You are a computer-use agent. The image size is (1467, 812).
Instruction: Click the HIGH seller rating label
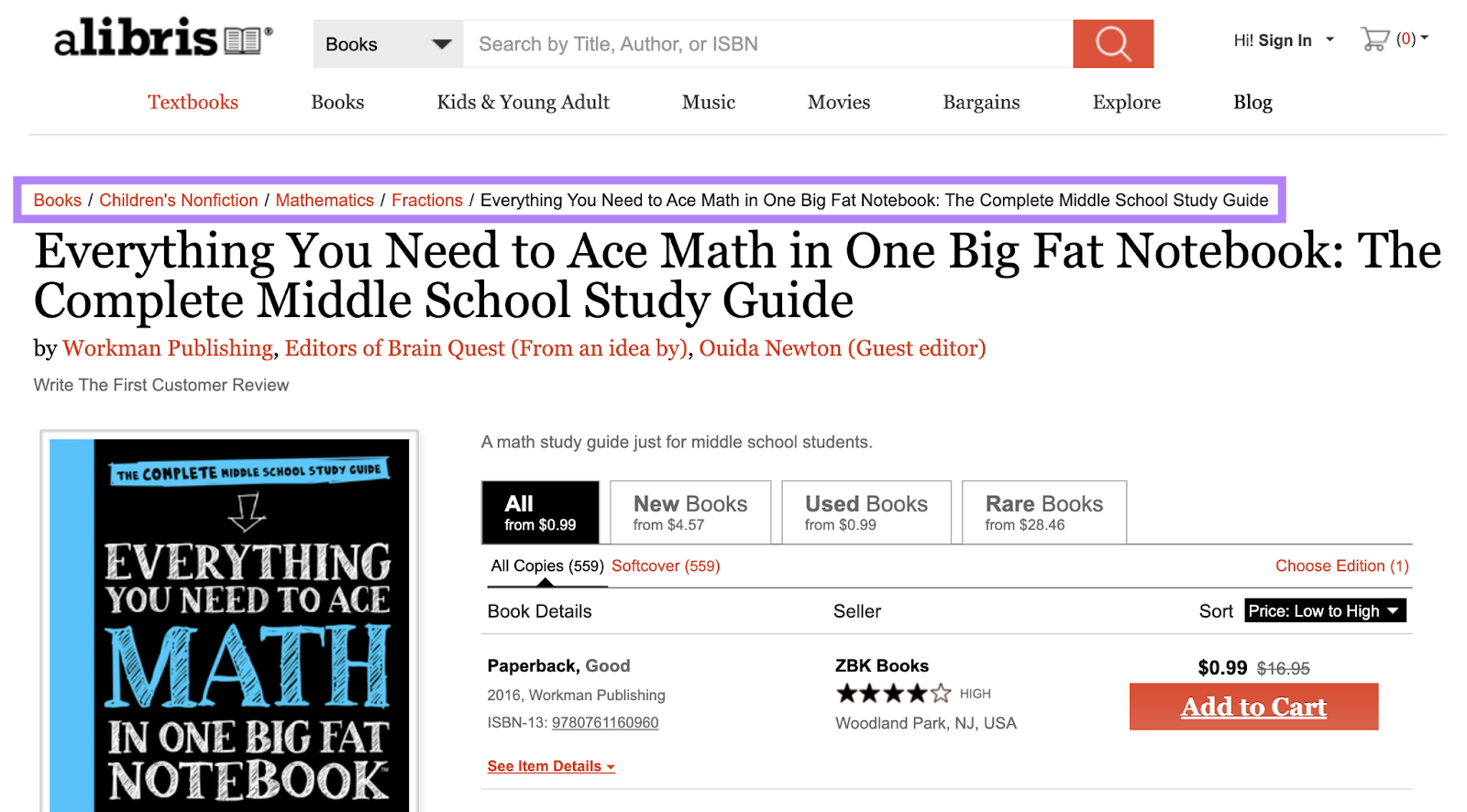[976, 694]
